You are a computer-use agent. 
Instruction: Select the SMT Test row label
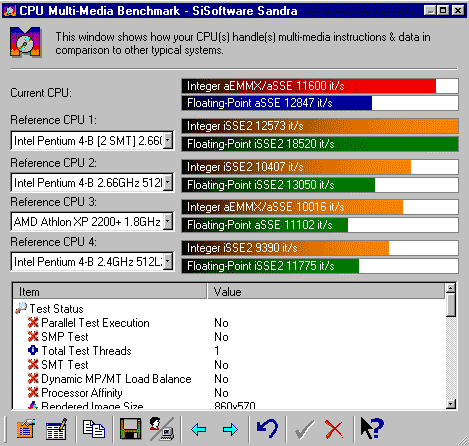tap(65, 365)
